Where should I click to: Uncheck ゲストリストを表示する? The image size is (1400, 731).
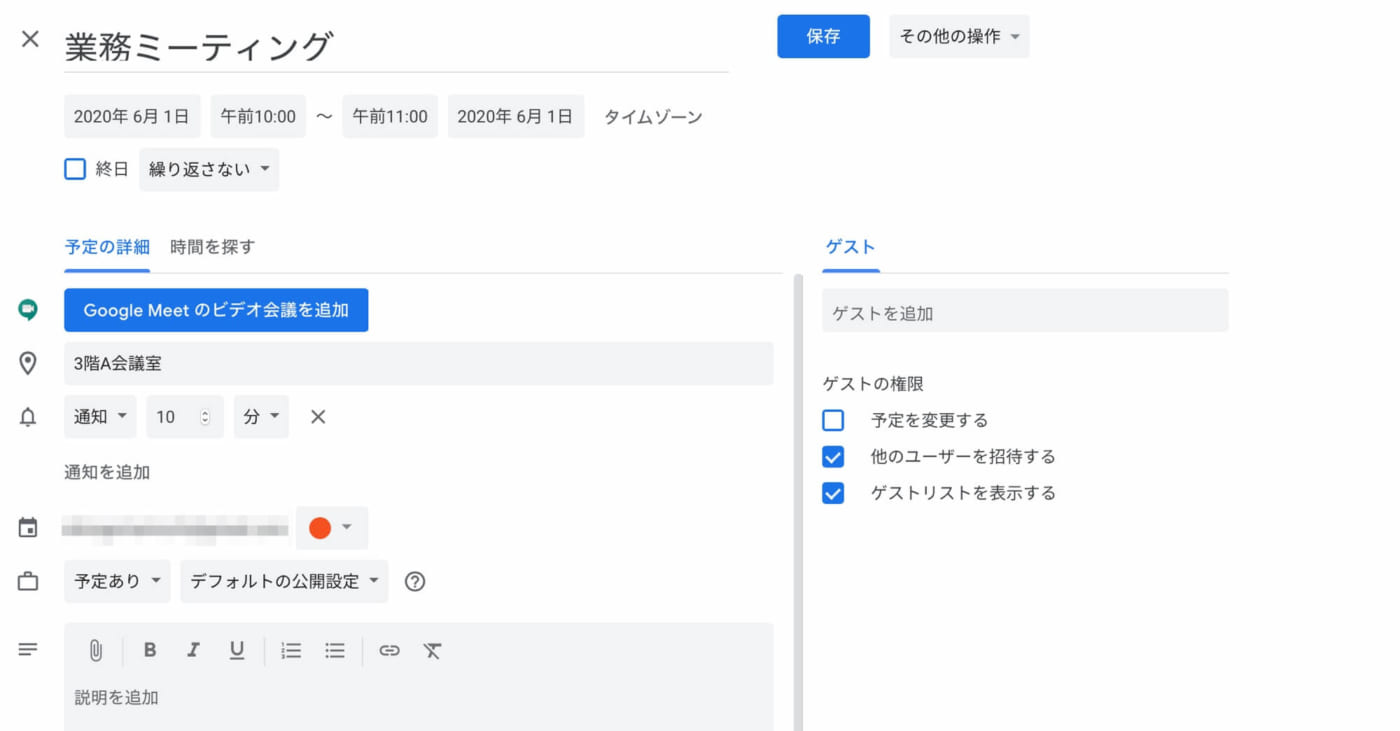833,492
